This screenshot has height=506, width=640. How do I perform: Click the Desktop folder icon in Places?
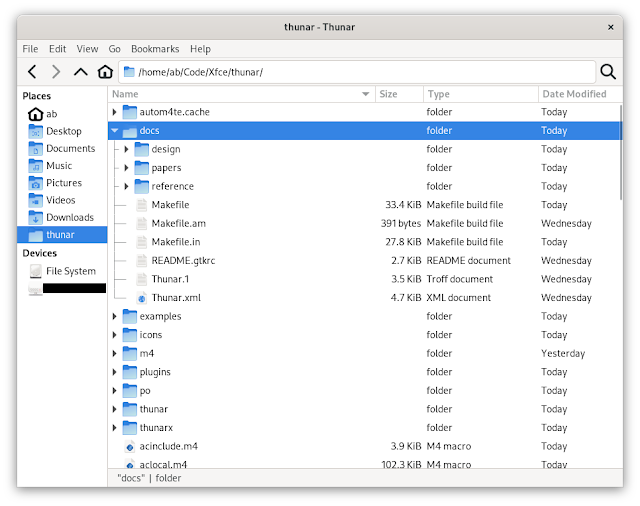36,131
